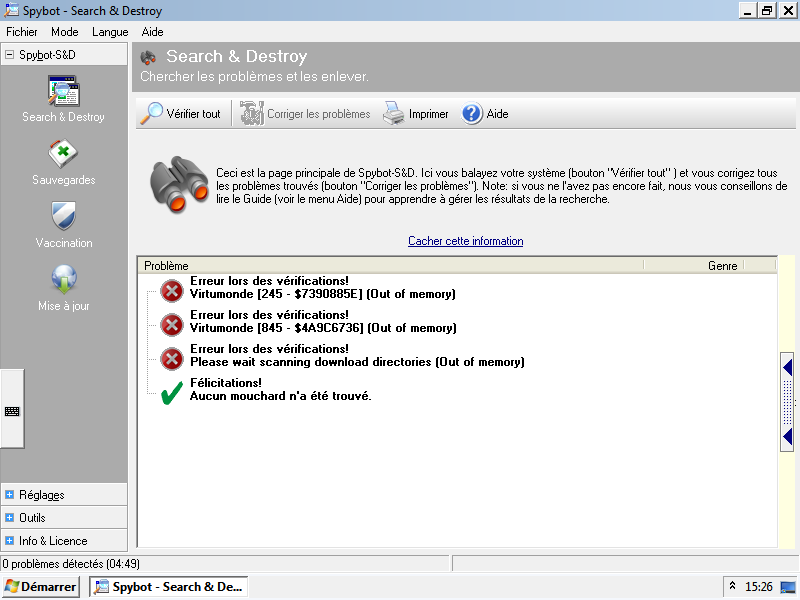Click the lower blue arrow on right panel
Screen dimensions: 800x600
coord(787,437)
